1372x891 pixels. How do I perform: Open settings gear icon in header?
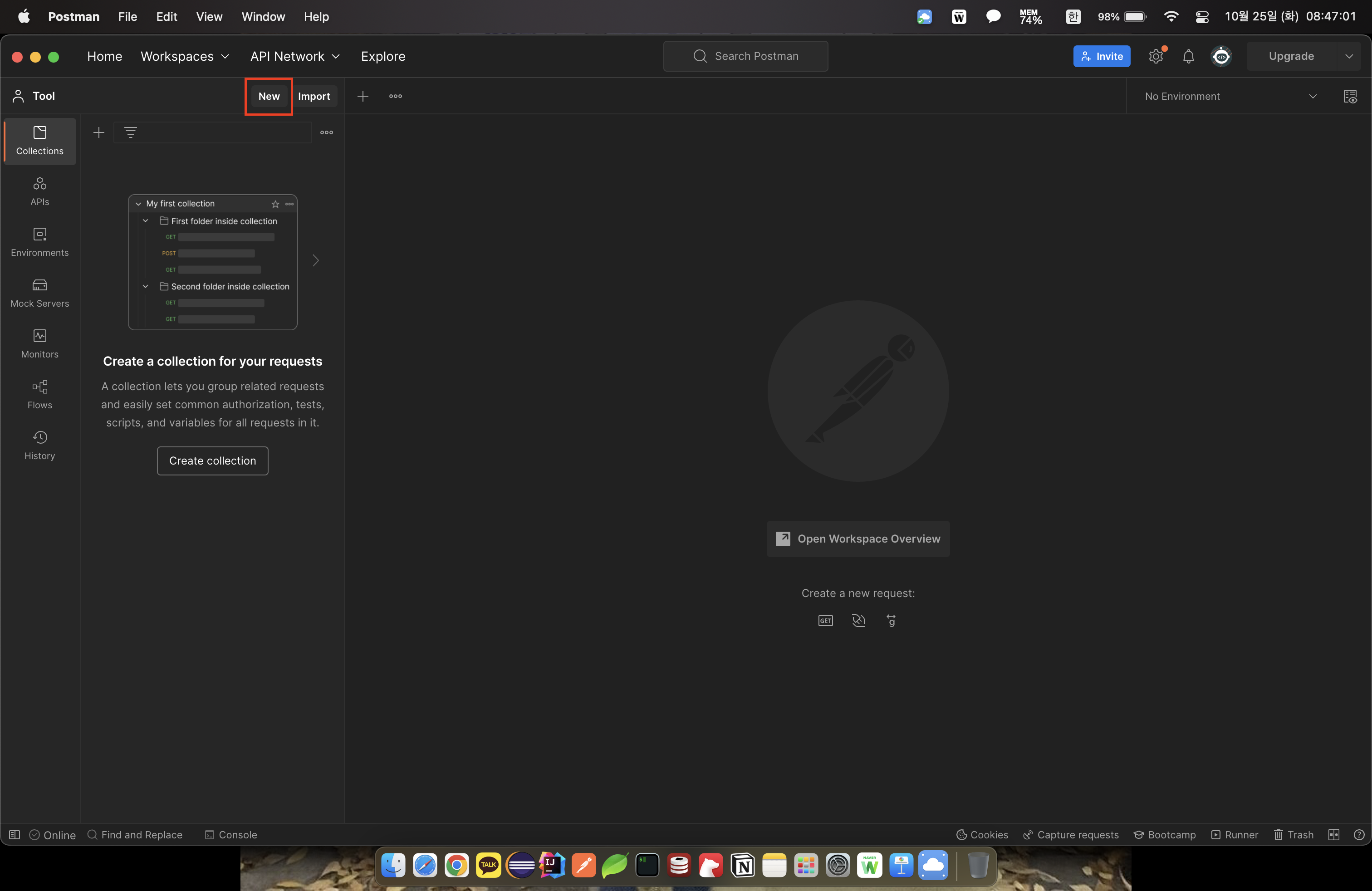[1156, 56]
